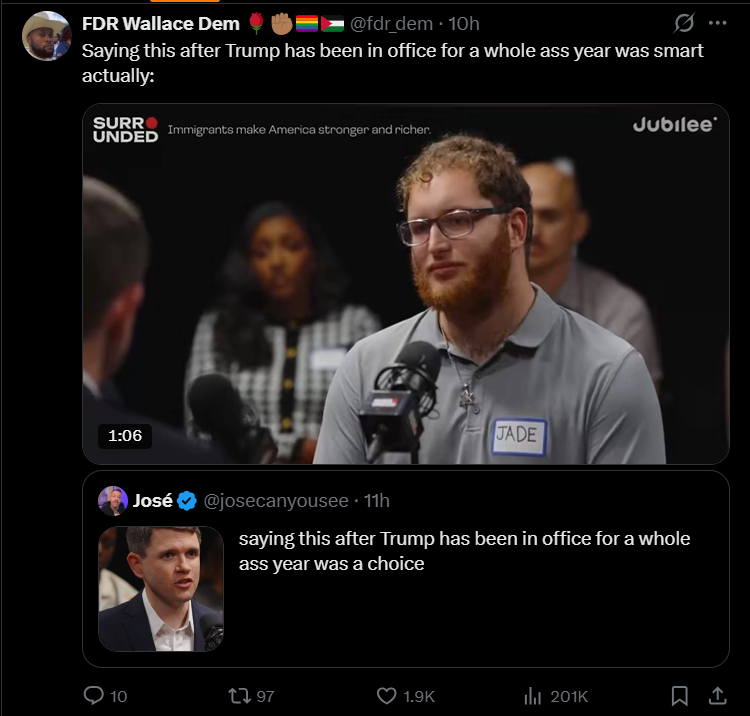Click the 11h timestamp on quoted tweet
The height and width of the screenshot is (716, 750).
[x=377, y=501]
